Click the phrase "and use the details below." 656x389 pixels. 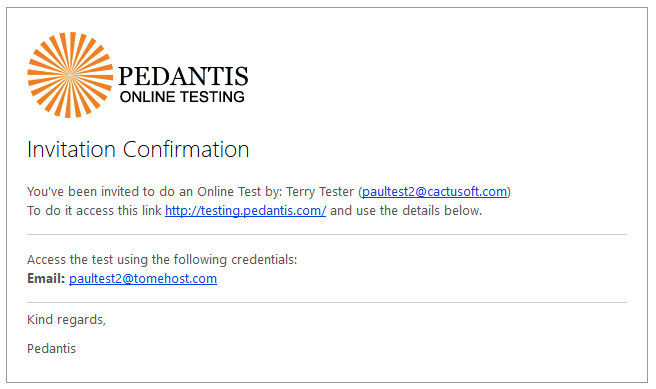[406, 210]
